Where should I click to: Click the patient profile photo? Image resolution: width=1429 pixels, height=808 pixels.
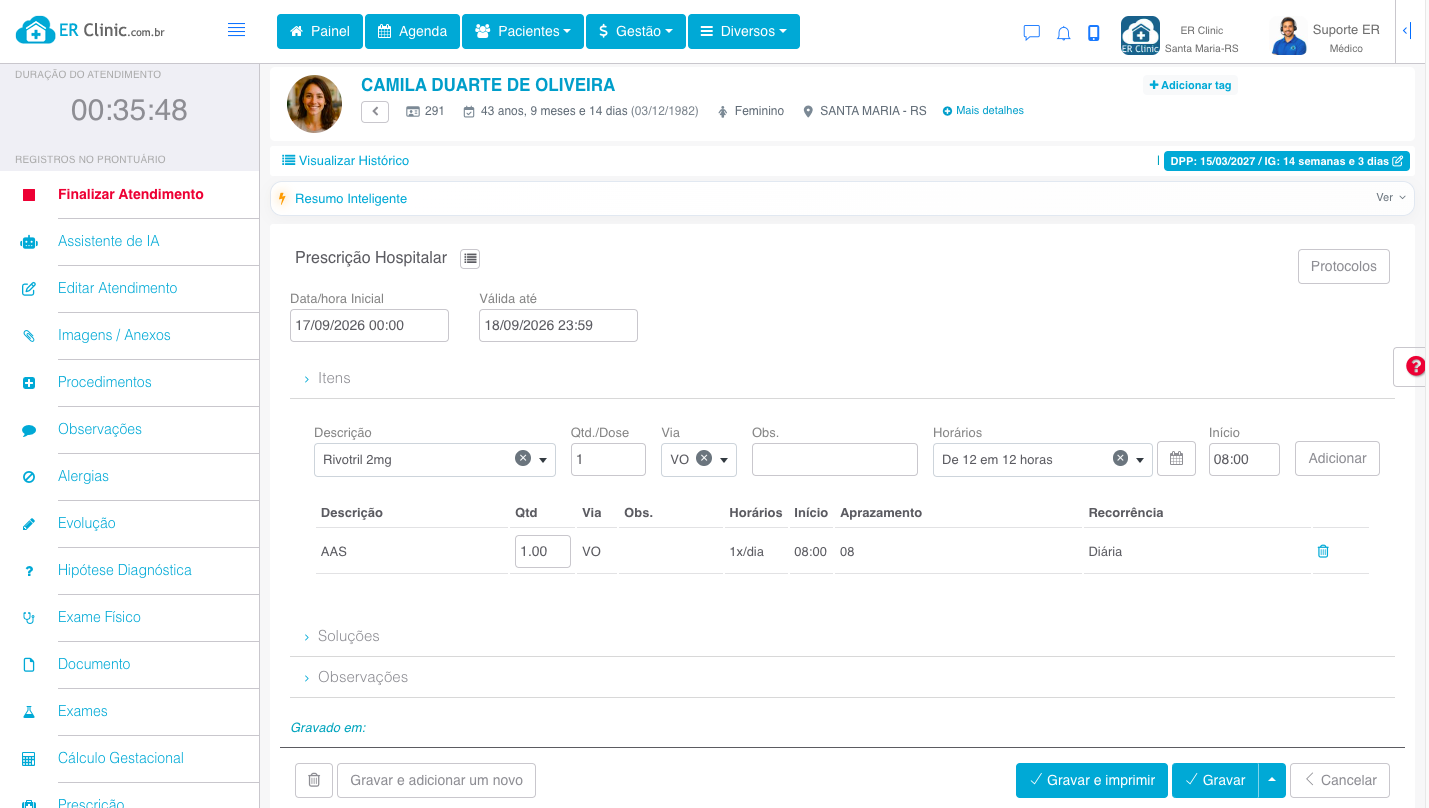tap(314, 104)
